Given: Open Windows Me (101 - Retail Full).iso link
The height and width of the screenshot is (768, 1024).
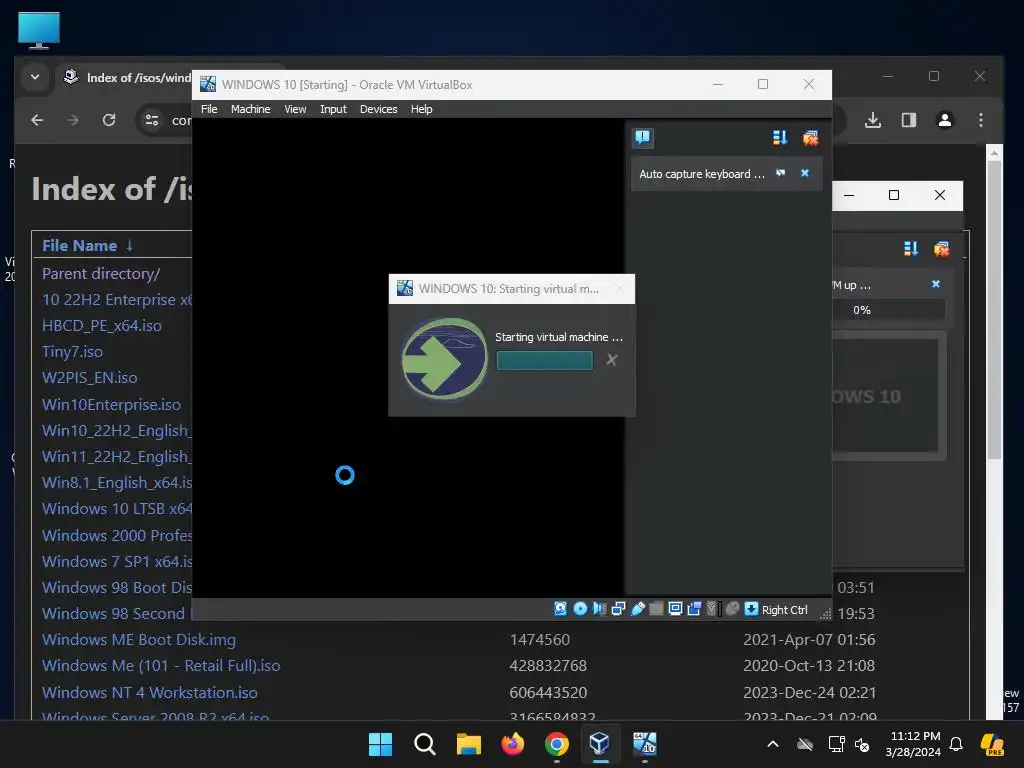Looking at the screenshot, I should coord(161,665).
